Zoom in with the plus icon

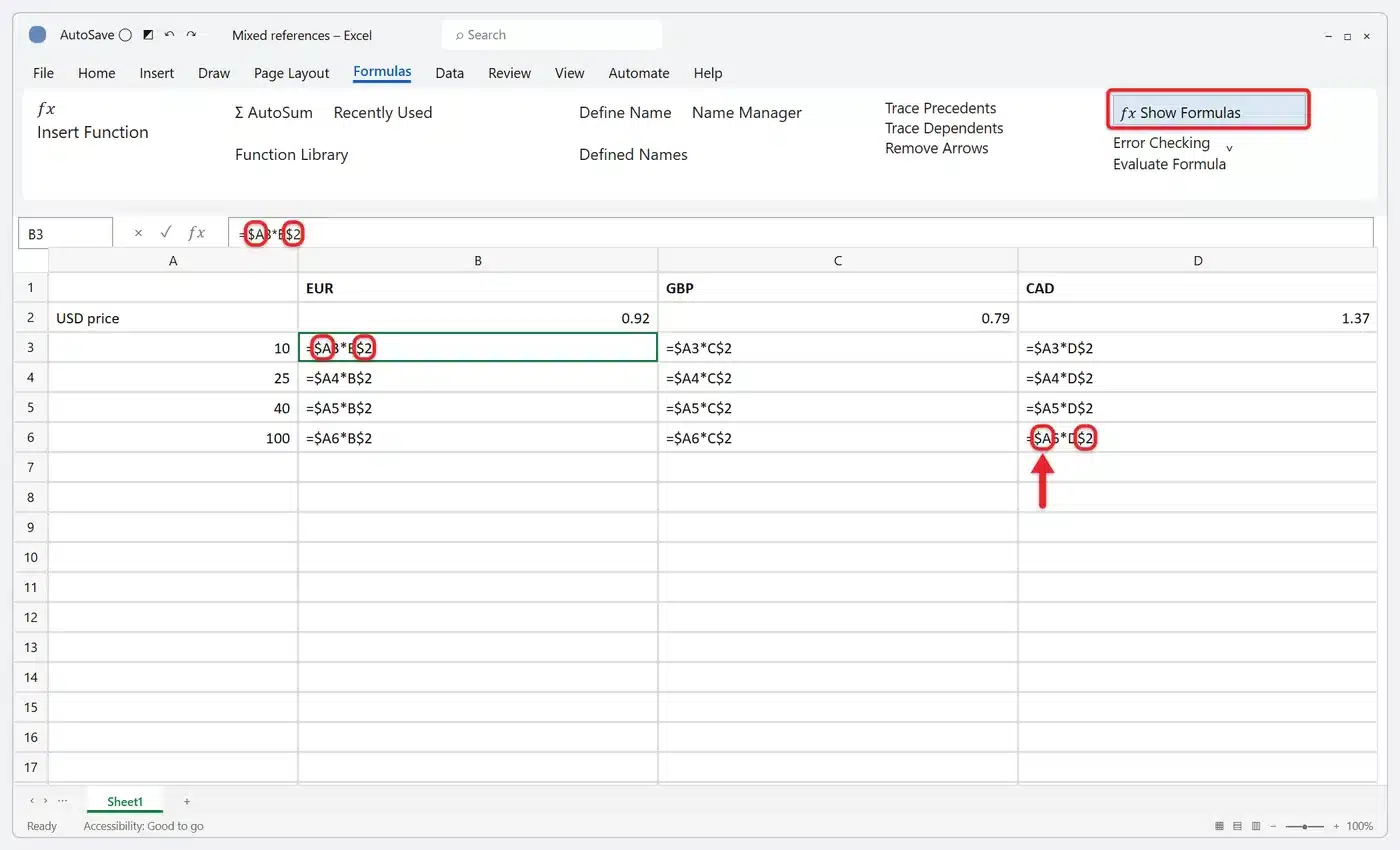[1336, 827]
